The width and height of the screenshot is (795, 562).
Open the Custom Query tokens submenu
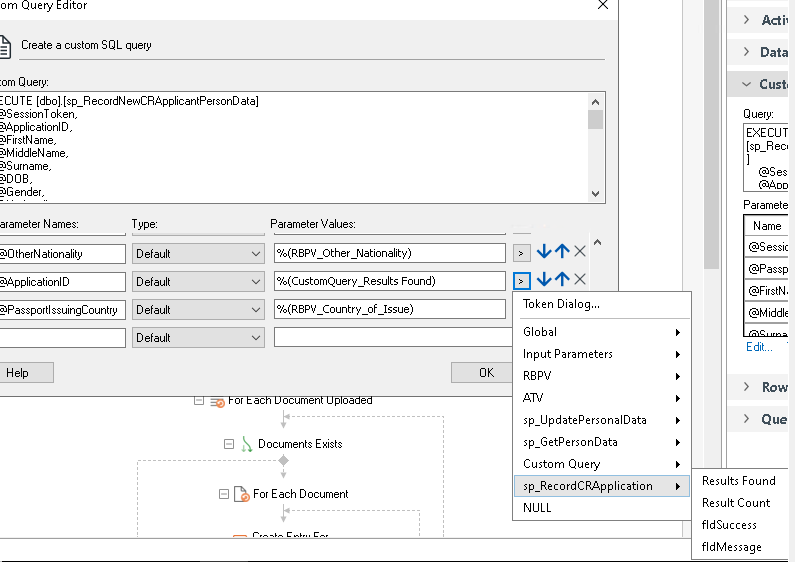coord(602,464)
